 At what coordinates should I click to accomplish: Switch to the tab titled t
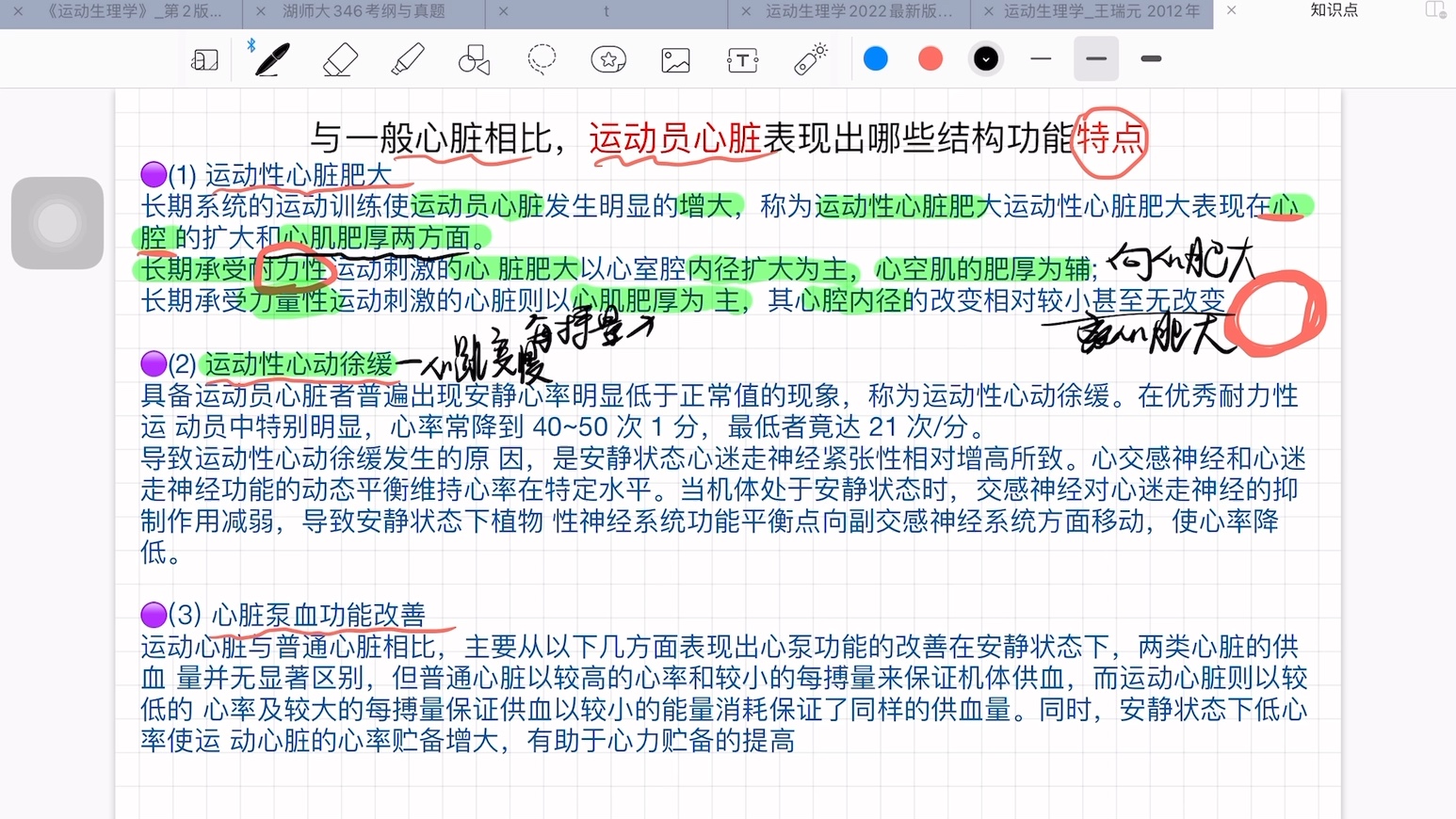[607, 11]
